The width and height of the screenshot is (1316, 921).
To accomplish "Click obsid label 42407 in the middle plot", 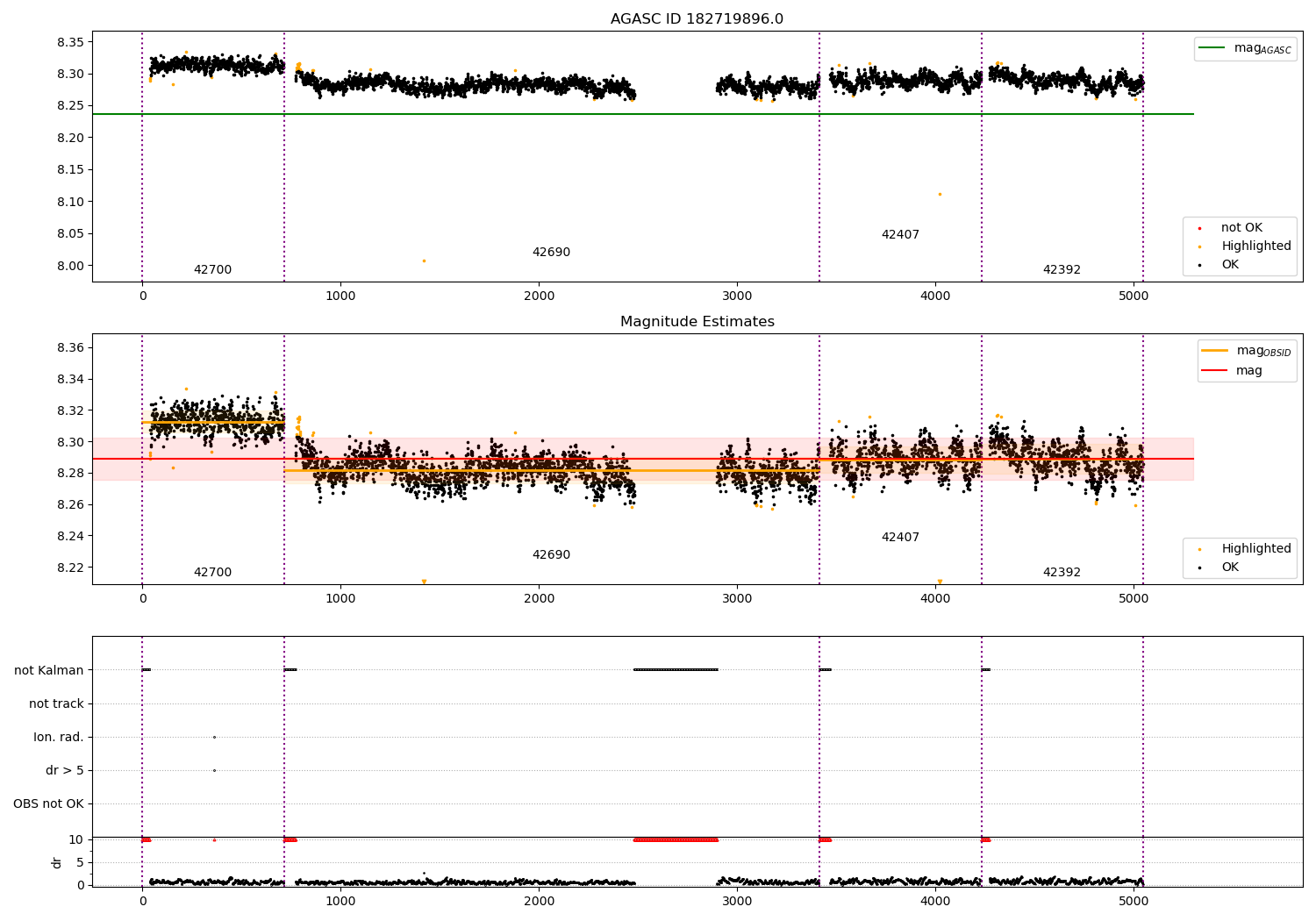I will 900,538.
